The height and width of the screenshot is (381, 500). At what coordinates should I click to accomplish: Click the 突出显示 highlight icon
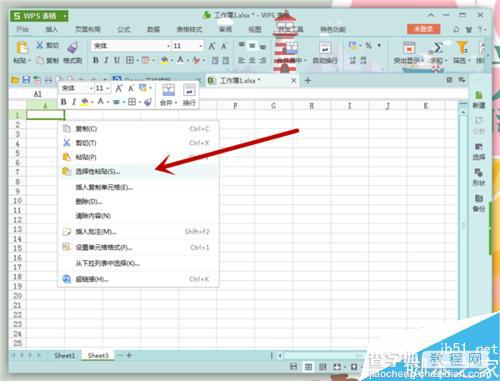pyautogui.click(x=409, y=48)
